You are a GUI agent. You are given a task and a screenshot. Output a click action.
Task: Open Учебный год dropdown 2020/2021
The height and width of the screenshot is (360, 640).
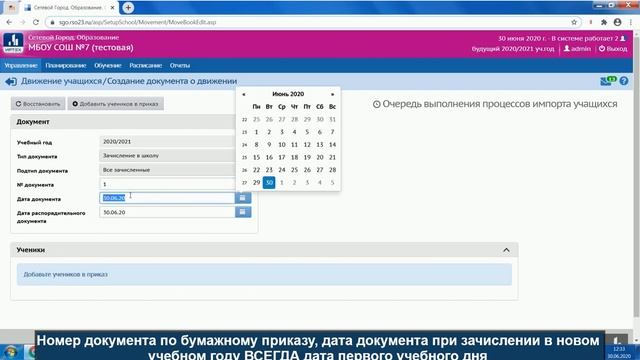[x=167, y=142]
